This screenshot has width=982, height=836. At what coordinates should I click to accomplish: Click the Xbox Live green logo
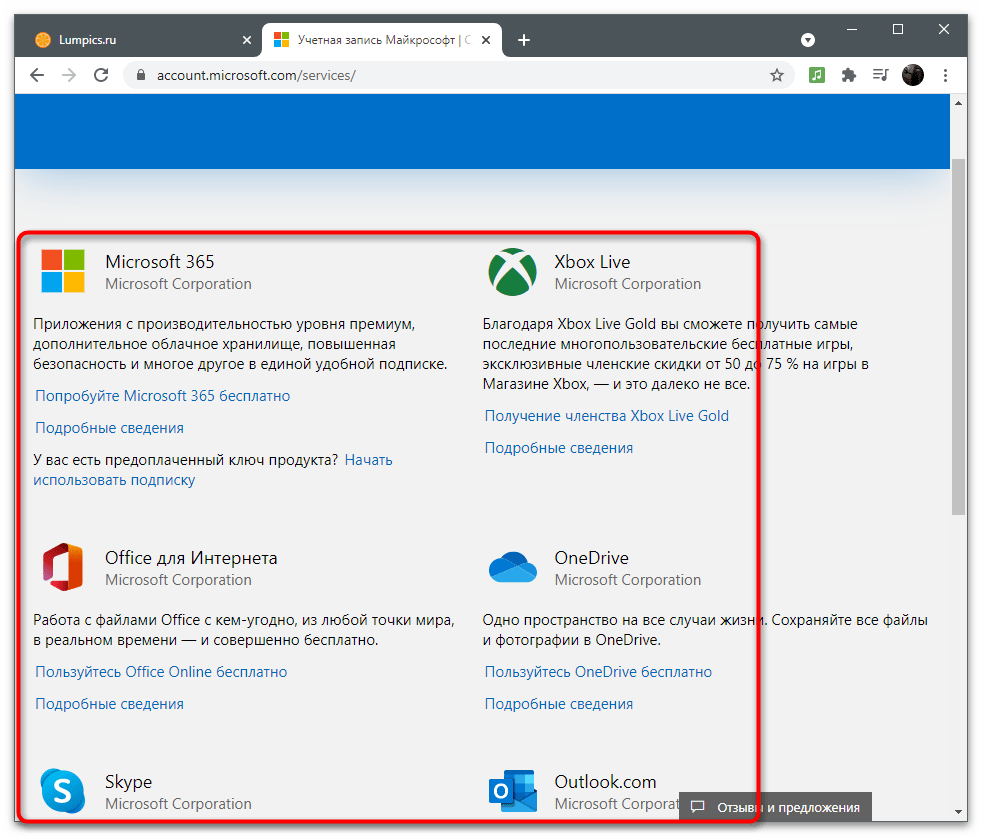(x=512, y=272)
